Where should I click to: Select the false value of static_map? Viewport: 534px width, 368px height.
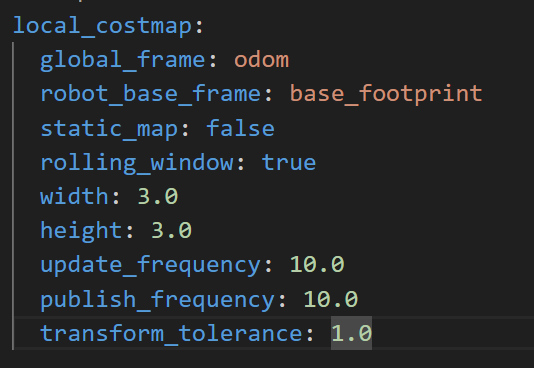240,128
